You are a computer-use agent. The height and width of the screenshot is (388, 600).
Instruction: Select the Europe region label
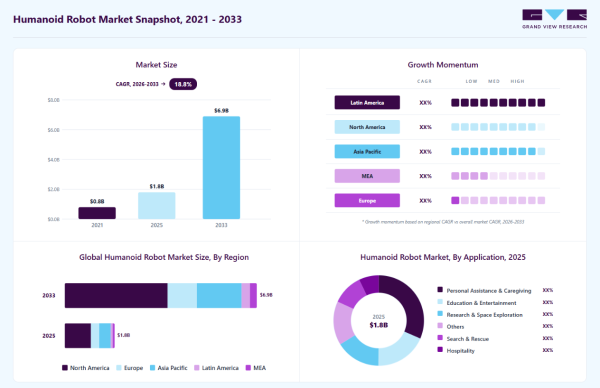tap(367, 201)
